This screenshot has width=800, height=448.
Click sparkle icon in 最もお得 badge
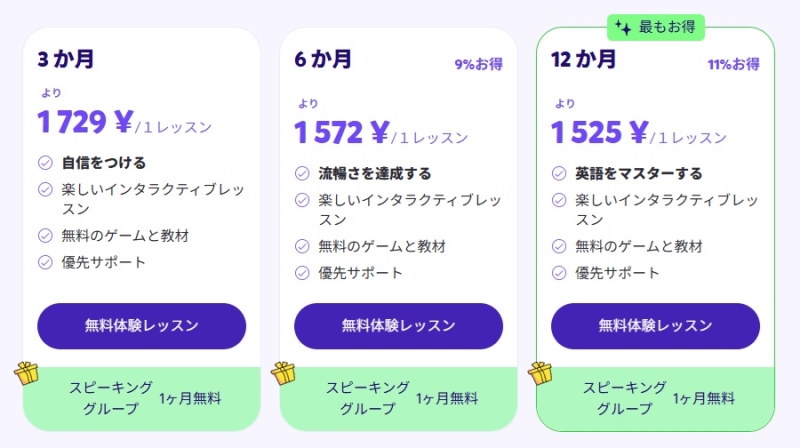pyautogui.click(x=623, y=28)
